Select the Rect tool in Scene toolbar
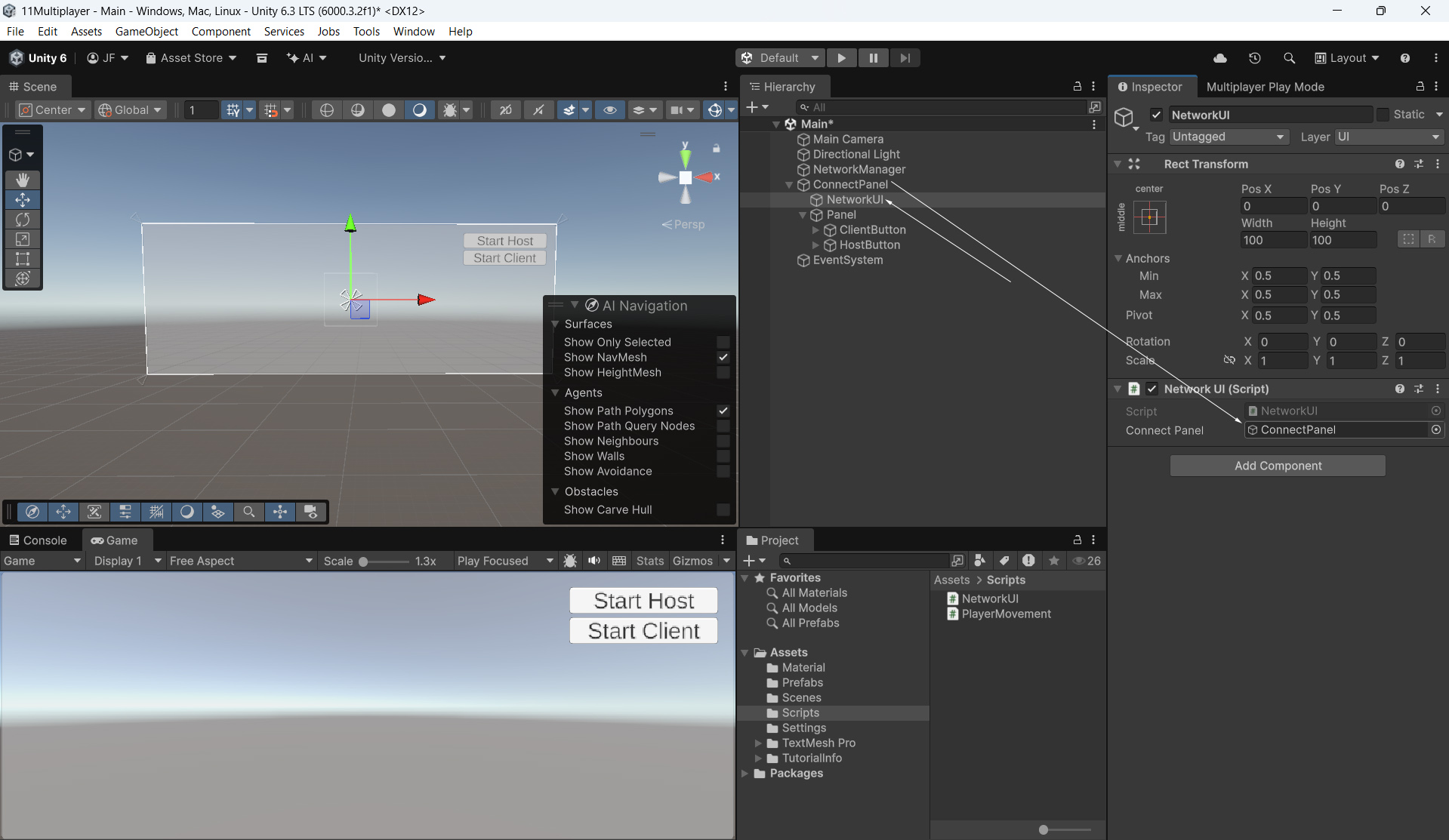This screenshot has width=1449, height=840. click(x=23, y=259)
